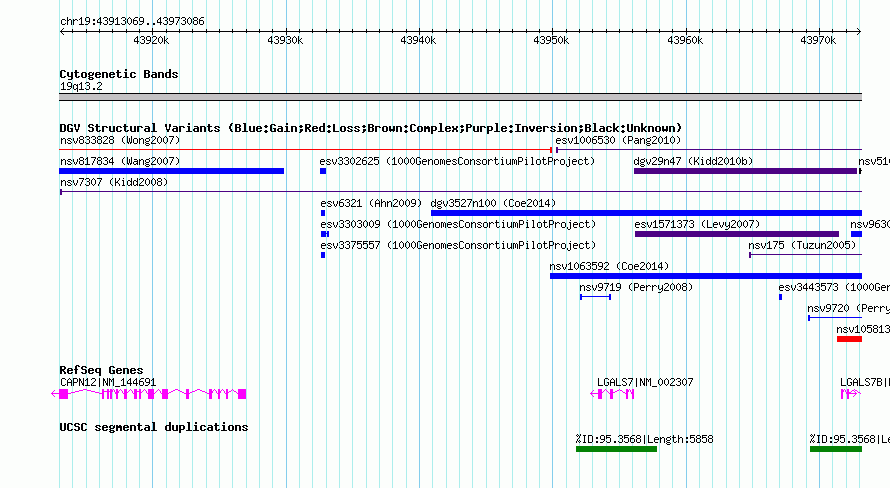This screenshot has height=488, width=890.
Task: Click the magenta LGALS7B gene glyph
Action: (850, 394)
